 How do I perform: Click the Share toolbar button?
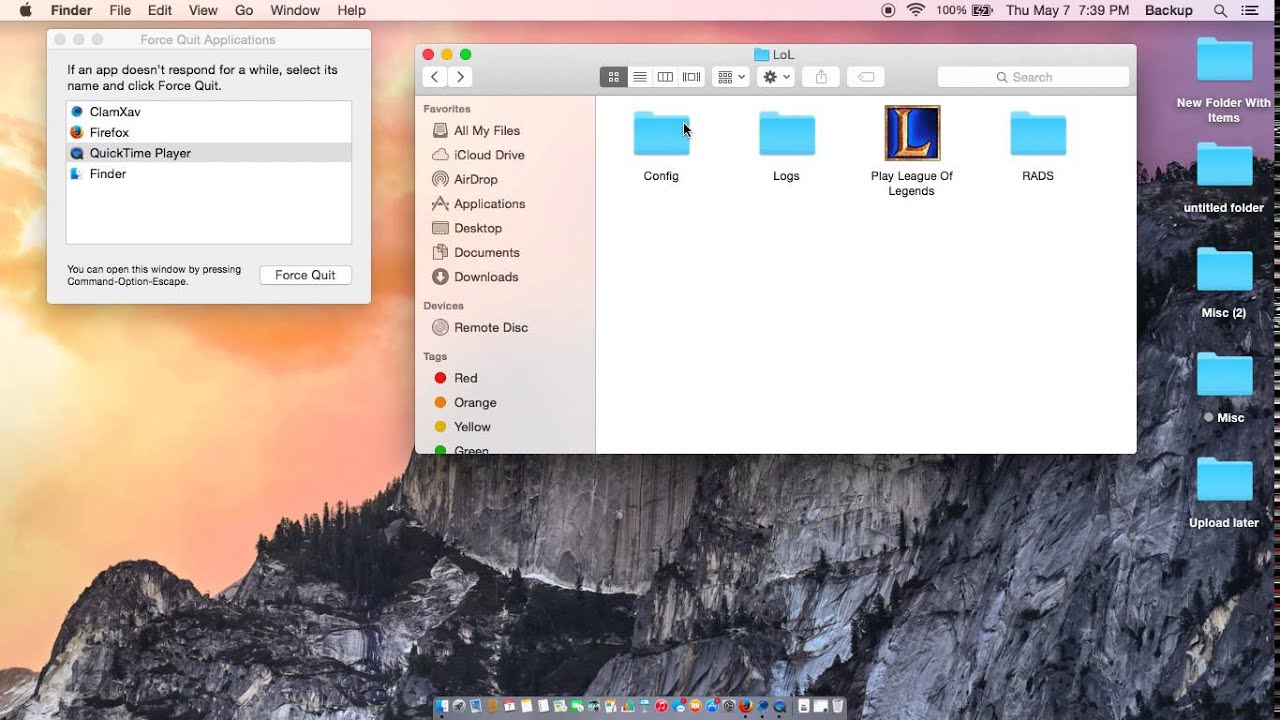tap(822, 77)
